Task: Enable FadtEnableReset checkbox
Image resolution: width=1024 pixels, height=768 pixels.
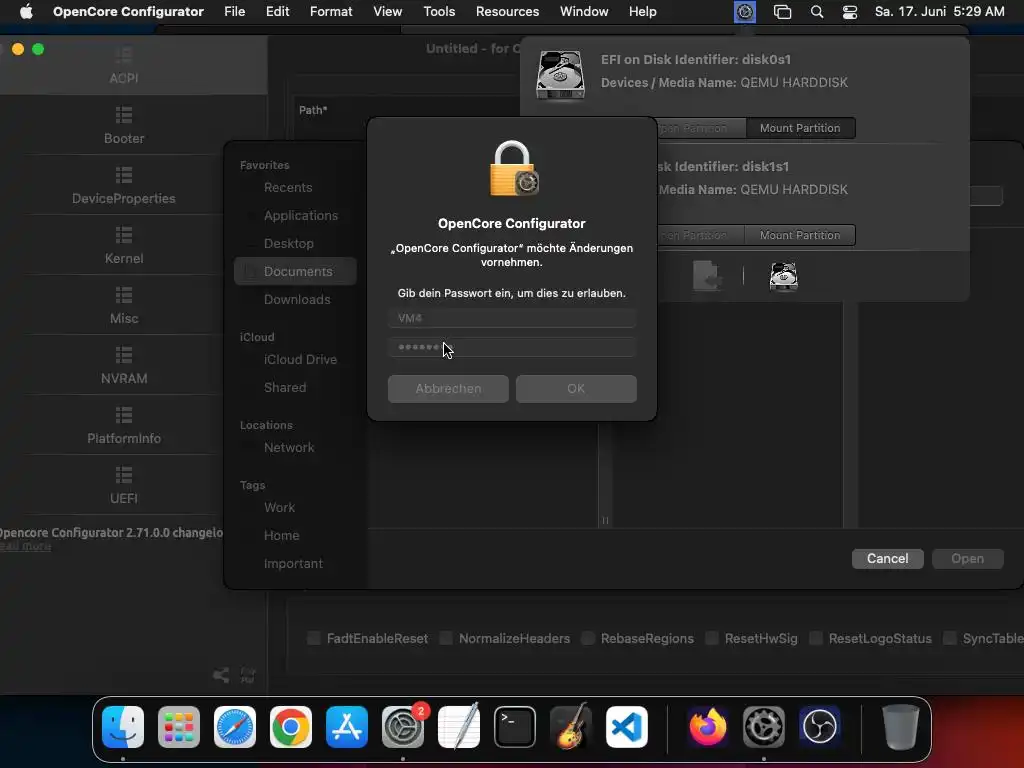Action: [x=314, y=638]
